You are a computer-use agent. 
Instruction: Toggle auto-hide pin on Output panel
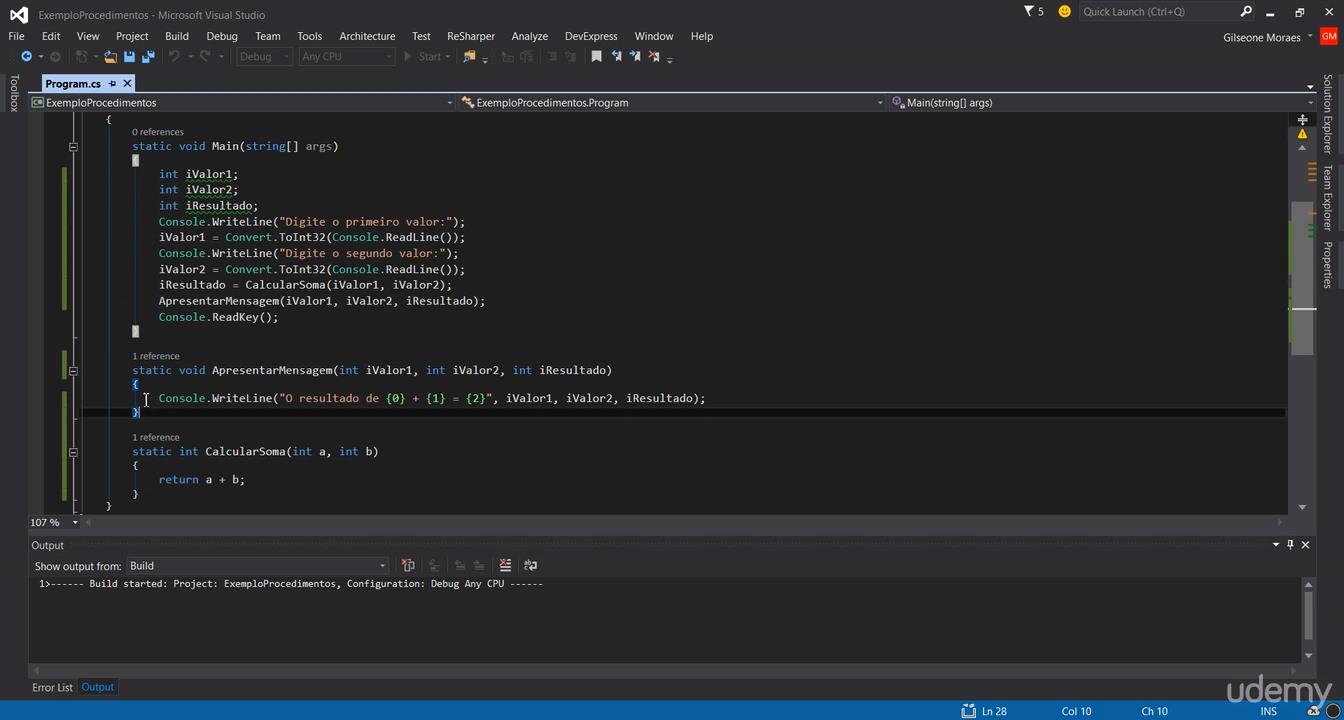(x=1290, y=545)
